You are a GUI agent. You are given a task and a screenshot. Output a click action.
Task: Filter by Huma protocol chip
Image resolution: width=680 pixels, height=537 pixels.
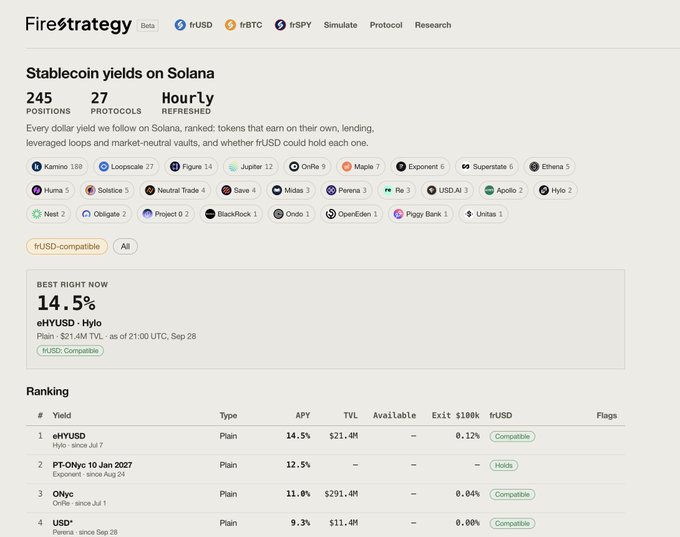click(50, 190)
